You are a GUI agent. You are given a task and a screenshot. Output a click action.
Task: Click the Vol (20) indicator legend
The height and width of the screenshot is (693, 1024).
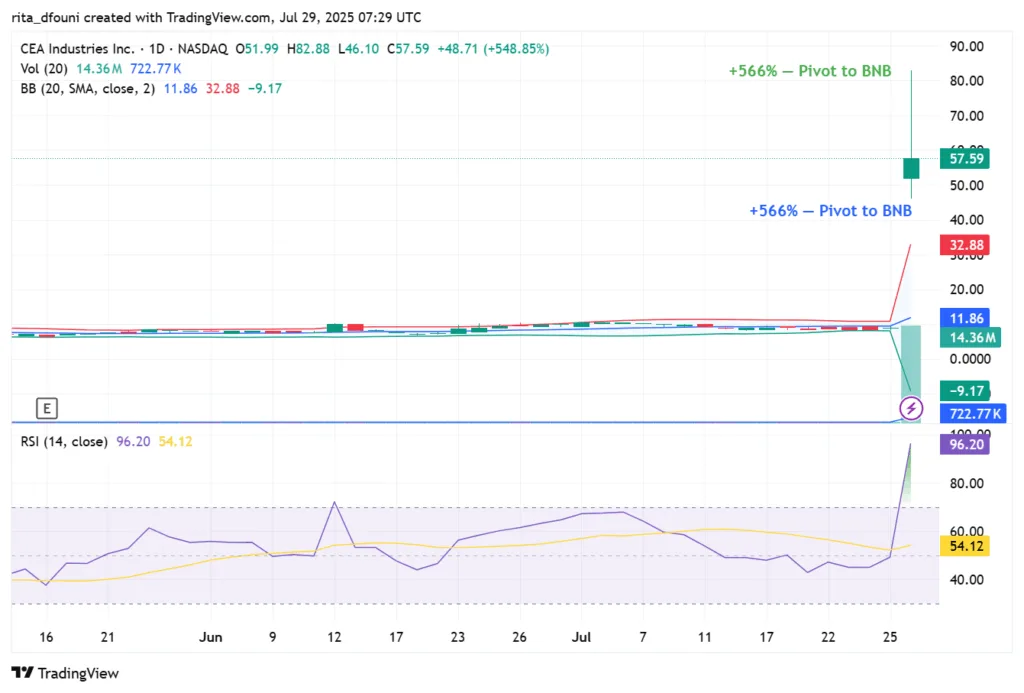[x=44, y=69]
